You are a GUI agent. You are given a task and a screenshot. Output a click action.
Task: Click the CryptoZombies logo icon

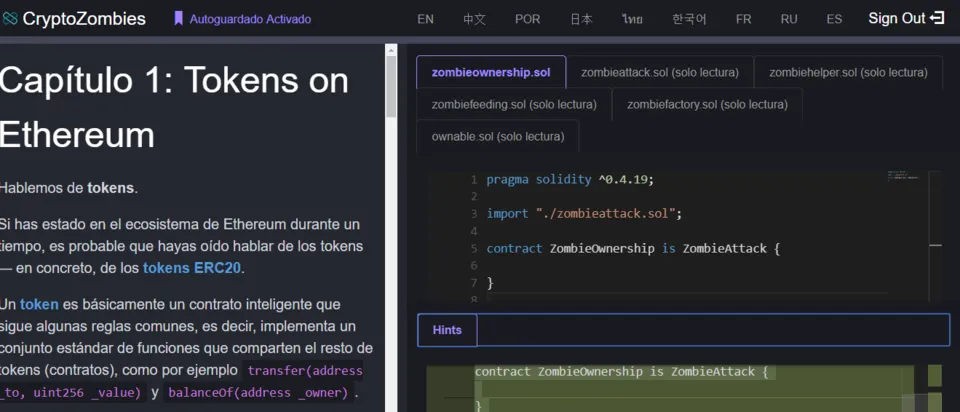point(10,19)
